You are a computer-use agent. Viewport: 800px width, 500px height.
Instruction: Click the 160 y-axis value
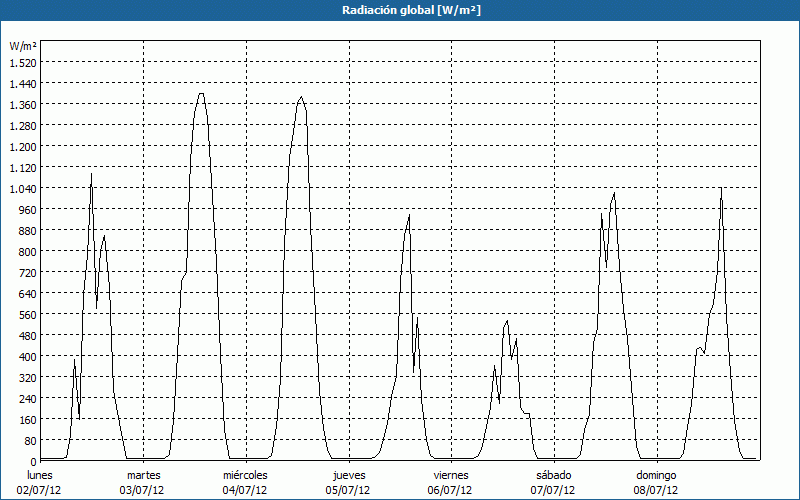pos(28,419)
